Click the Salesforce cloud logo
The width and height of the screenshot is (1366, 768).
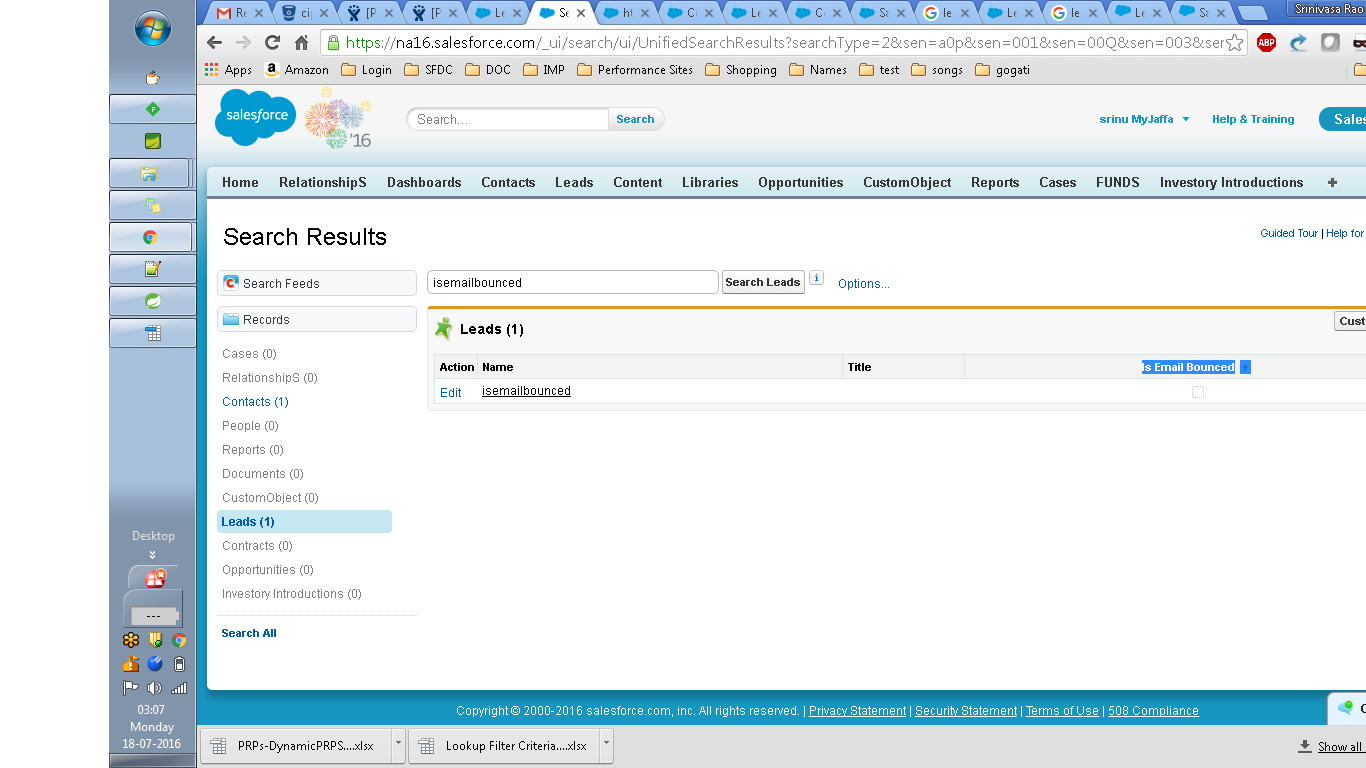tap(256, 117)
